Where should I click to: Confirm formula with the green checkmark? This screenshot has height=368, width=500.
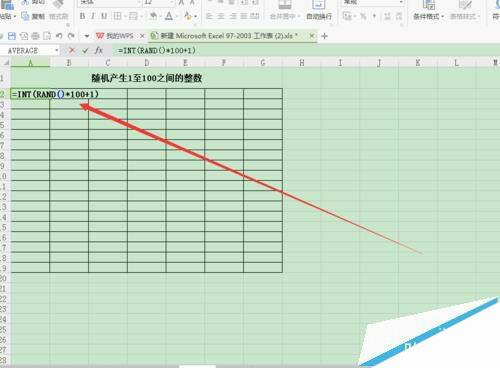pos(85,50)
